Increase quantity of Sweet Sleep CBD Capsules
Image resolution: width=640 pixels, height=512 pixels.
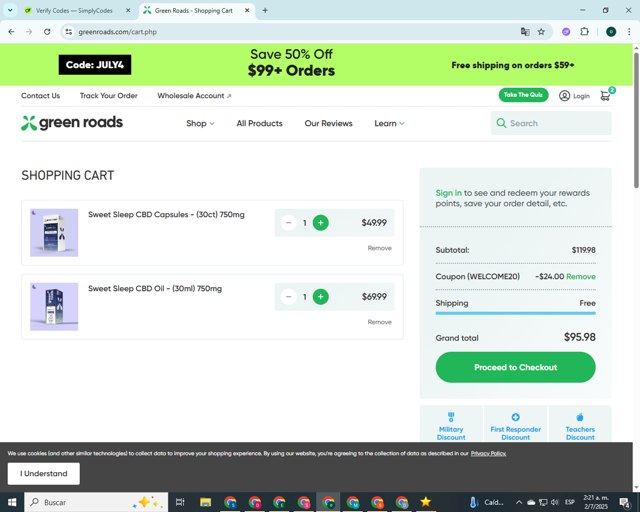pyautogui.click(x=320, y=223)
